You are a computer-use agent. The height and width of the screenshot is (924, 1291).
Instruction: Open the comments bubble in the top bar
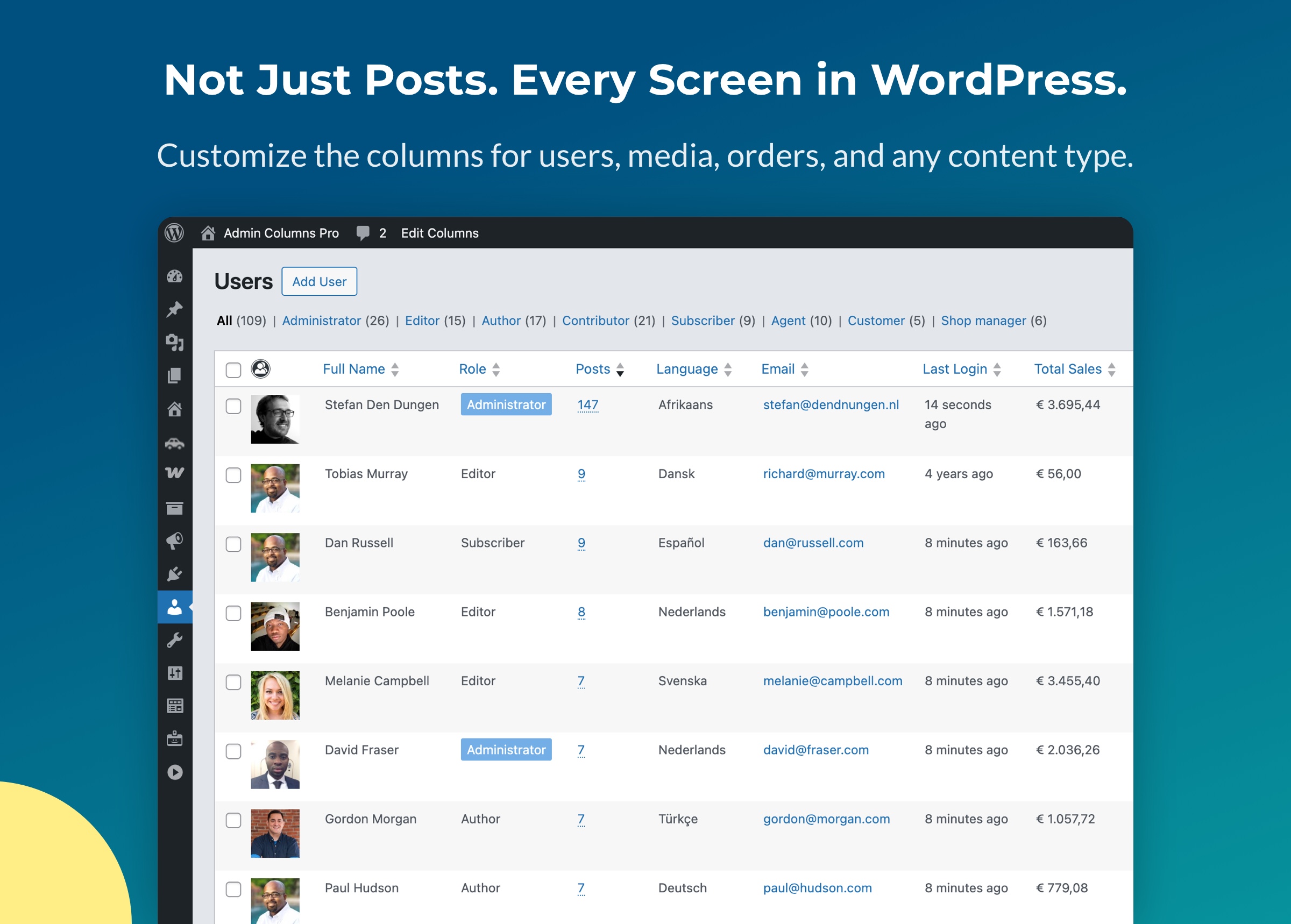tap(364, 233)
